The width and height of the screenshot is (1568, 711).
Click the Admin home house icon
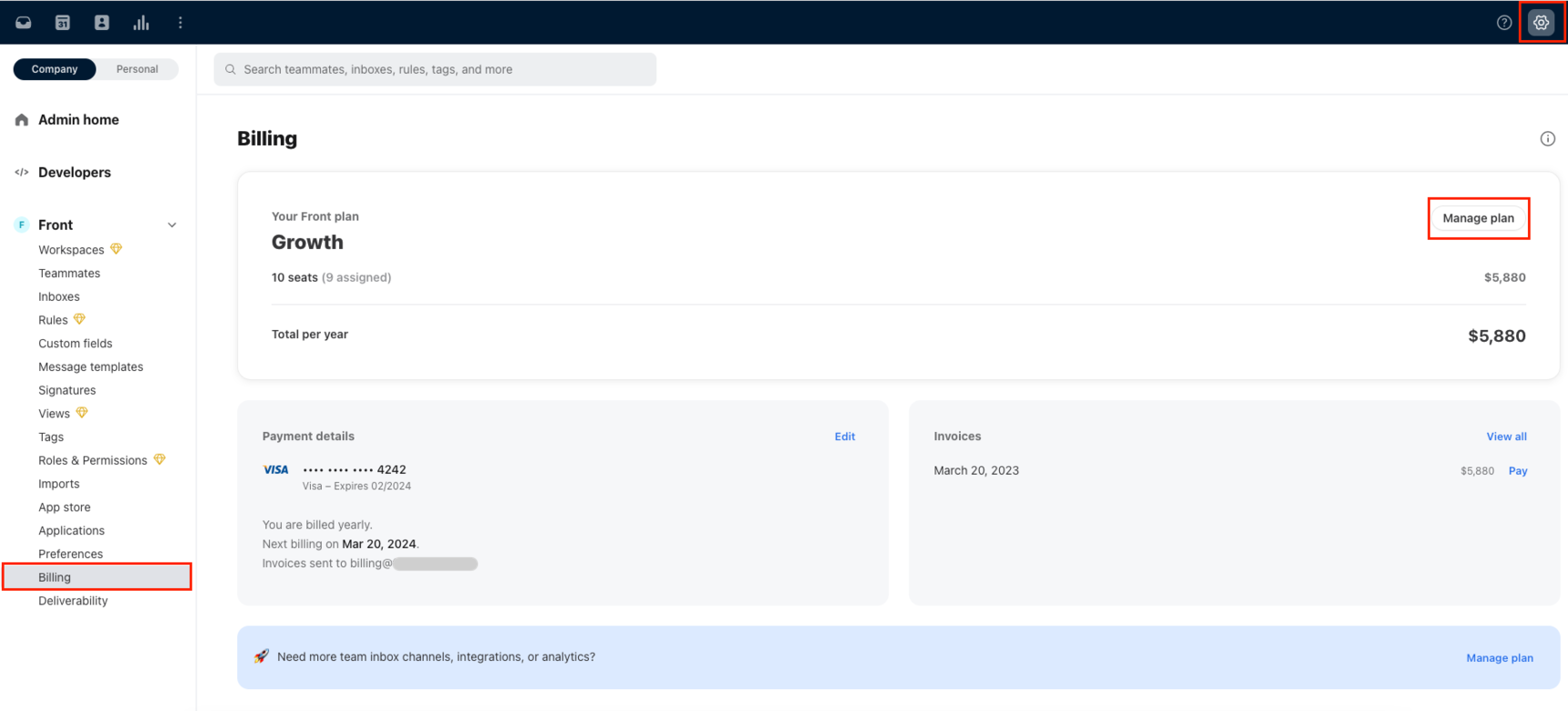tap(22, 119)
